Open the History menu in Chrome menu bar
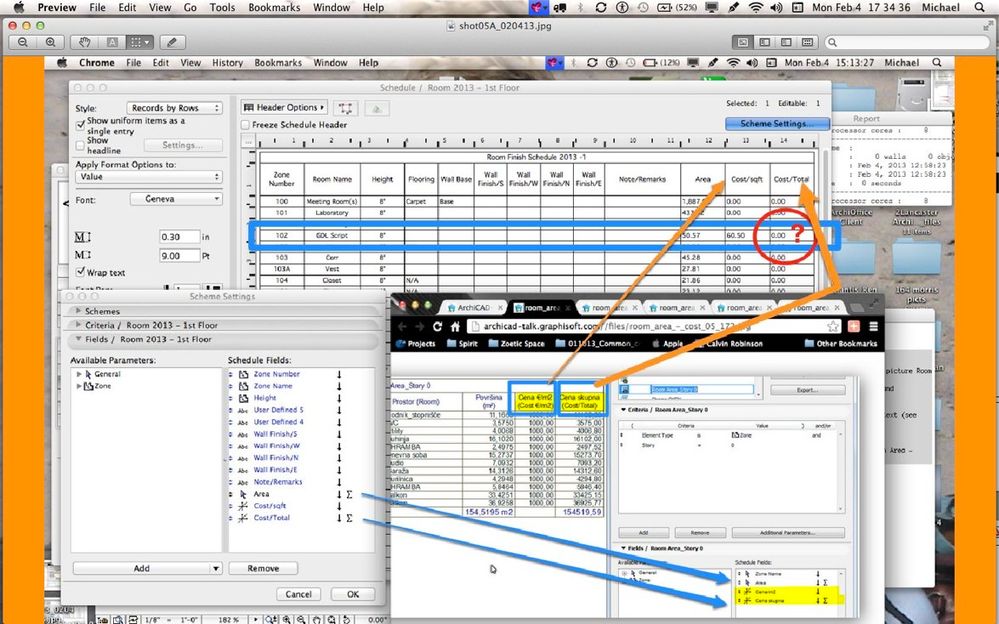Screen dimensions: 999x624 [227, 62]
